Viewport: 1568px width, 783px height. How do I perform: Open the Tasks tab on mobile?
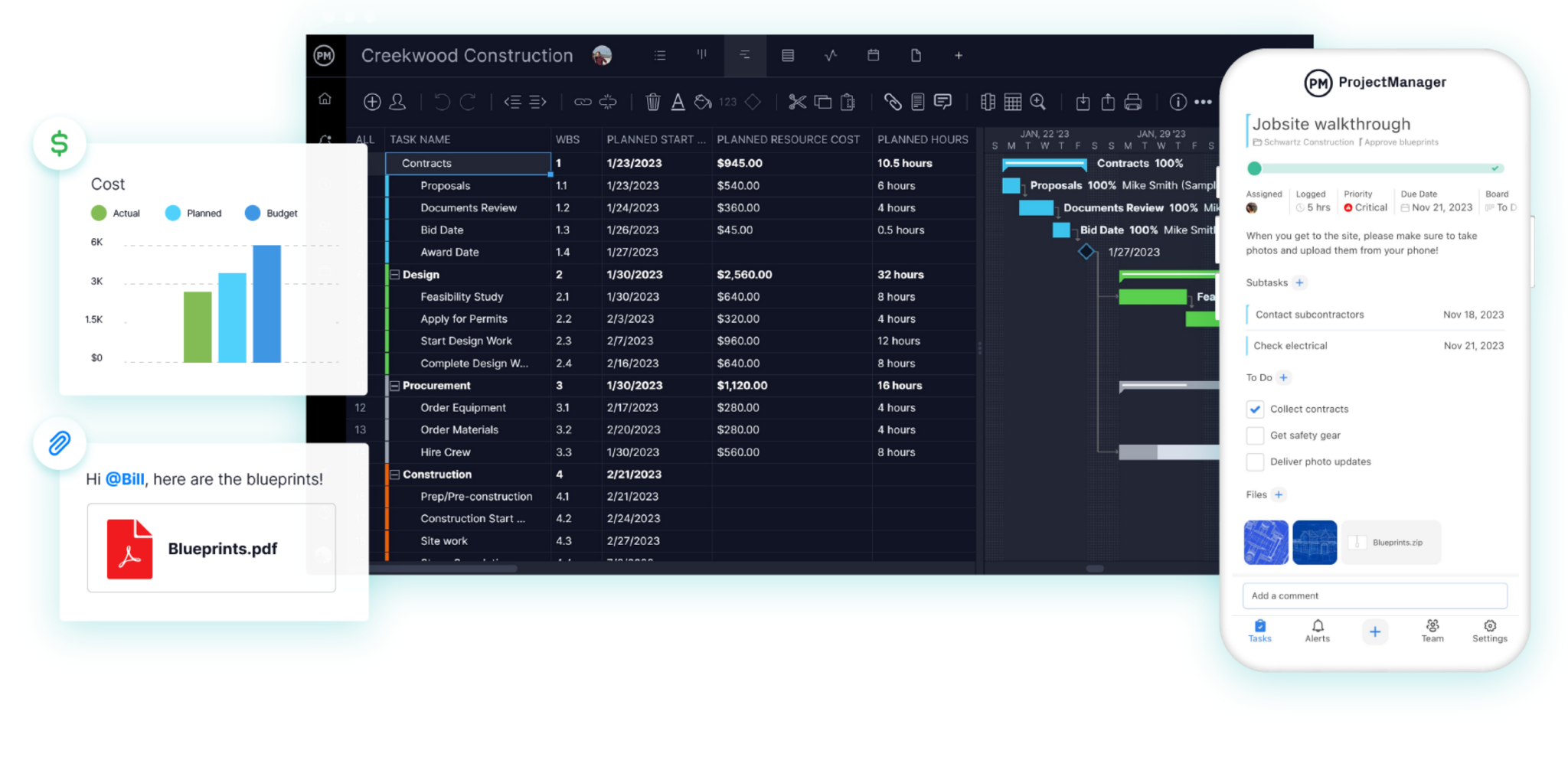pyautogui.click(x=1260, y=631)
